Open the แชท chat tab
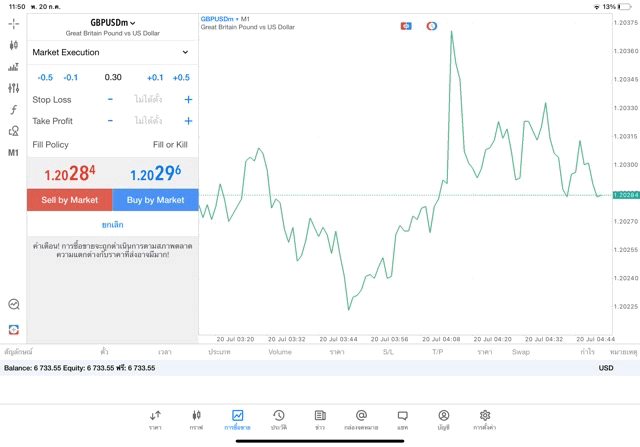 402,420
